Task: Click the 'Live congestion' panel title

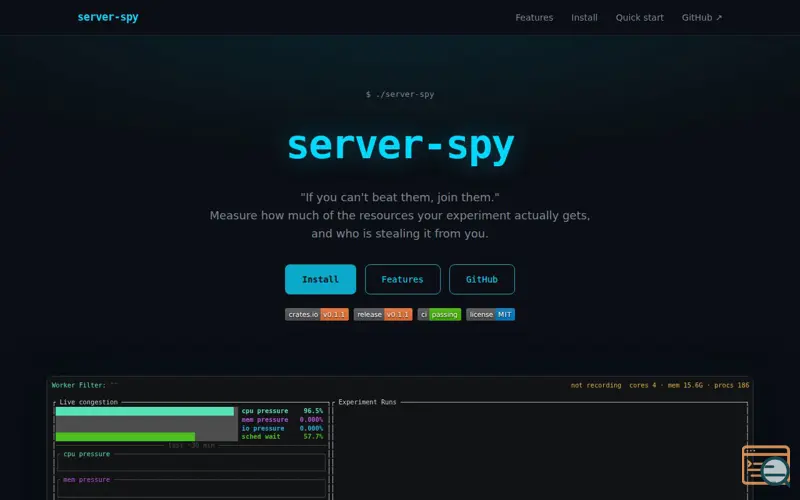Action: click(88, 402)
